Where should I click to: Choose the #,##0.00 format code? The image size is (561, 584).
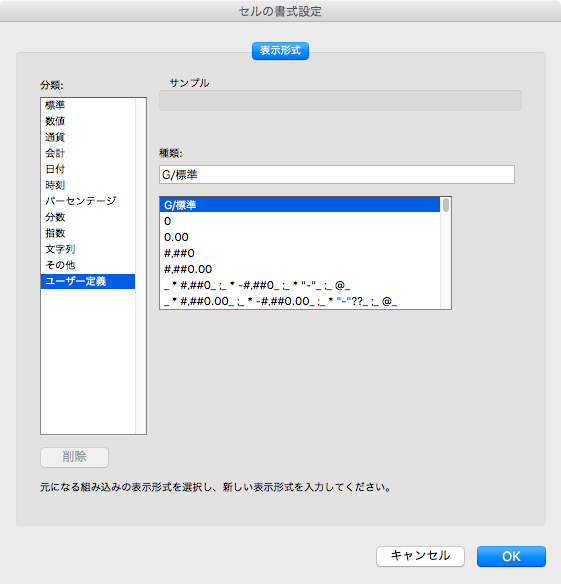[x=300, y=269]
